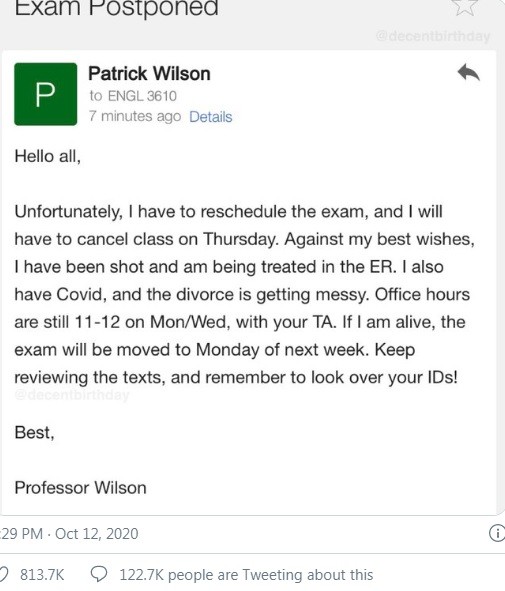Click the Oct 12, 2020 timestamp
Screen dimensions: 505x591
tap(96, 534)
